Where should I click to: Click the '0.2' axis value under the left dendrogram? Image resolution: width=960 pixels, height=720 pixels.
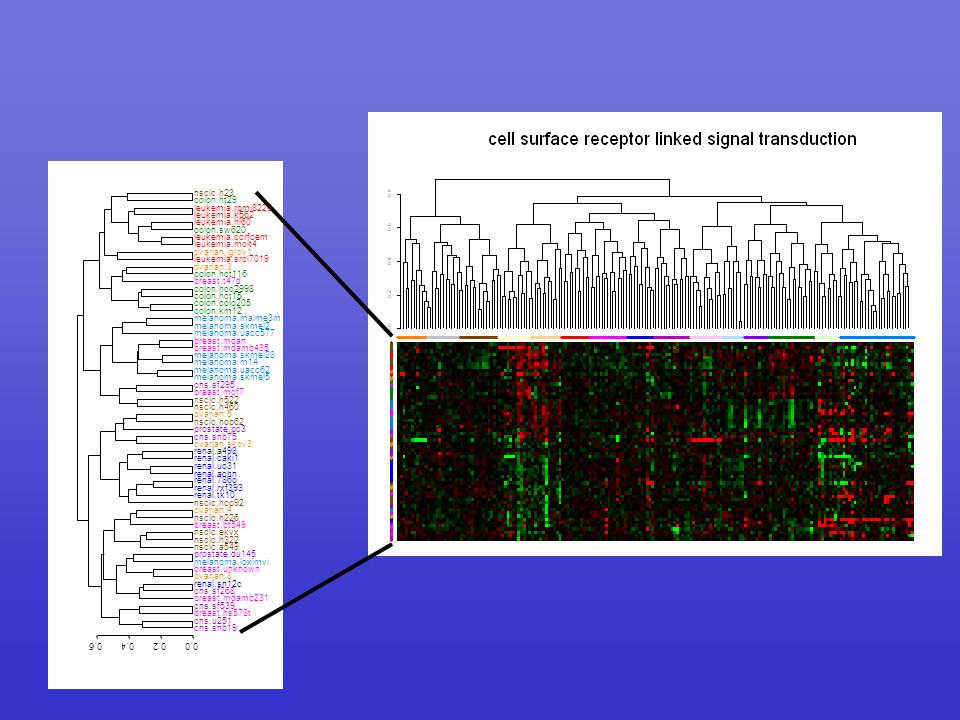(x=160, y=646)
